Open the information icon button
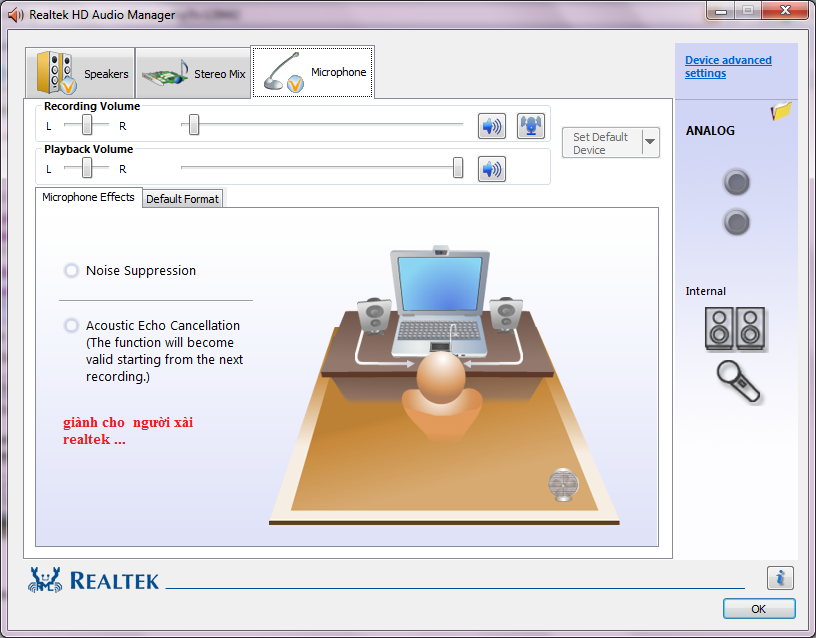The height and width of the screenshot is (638, 816). [780, 578]
